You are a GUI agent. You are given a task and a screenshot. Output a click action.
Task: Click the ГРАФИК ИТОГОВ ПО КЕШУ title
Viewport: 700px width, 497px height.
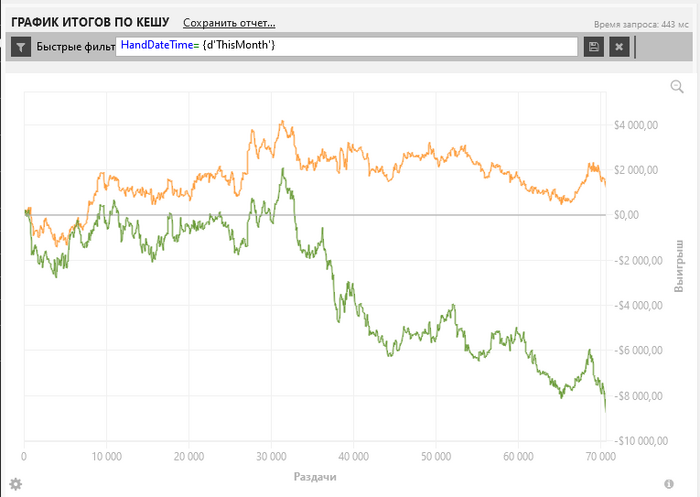click(90, 22)
